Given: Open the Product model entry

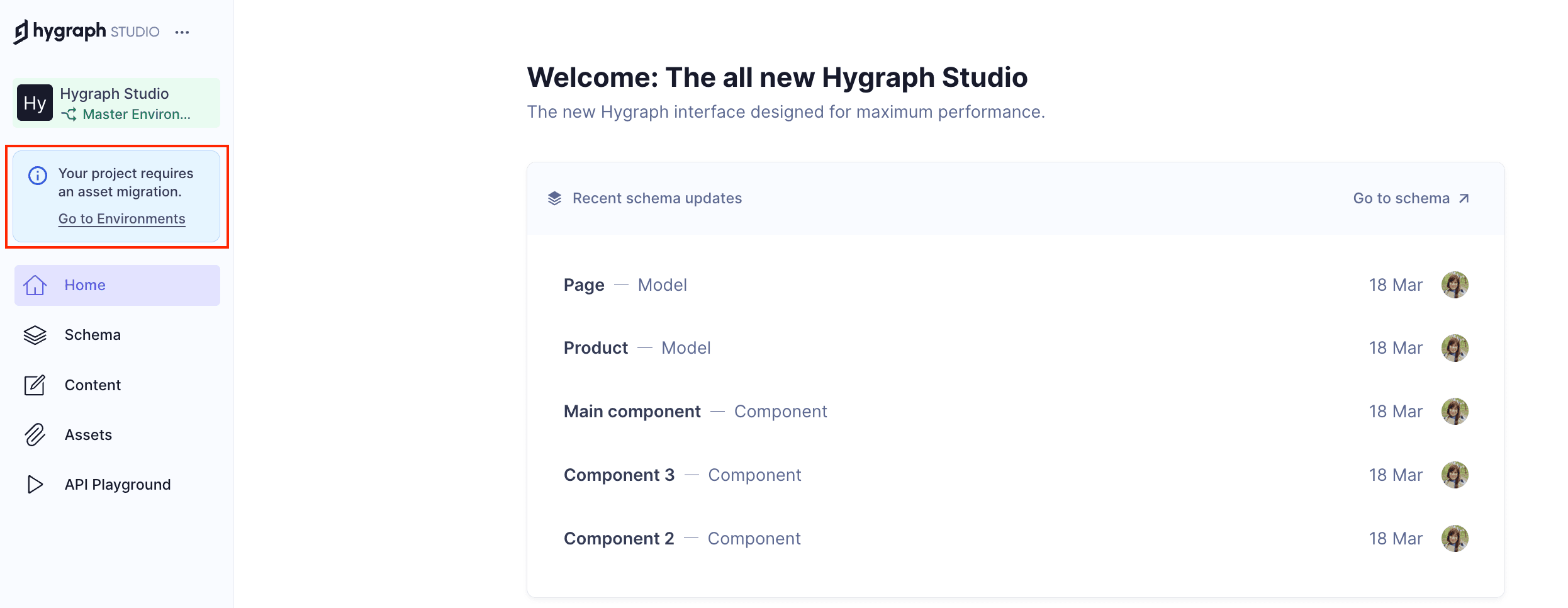Looking at the screenshot, I should 595,348.
